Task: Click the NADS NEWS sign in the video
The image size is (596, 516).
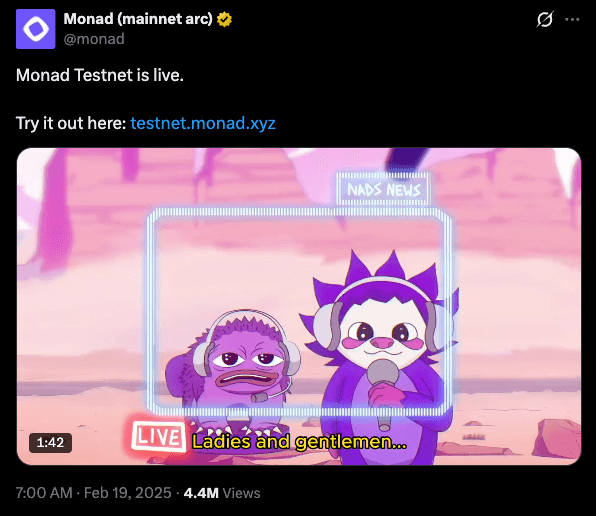Action: (384, 189)
